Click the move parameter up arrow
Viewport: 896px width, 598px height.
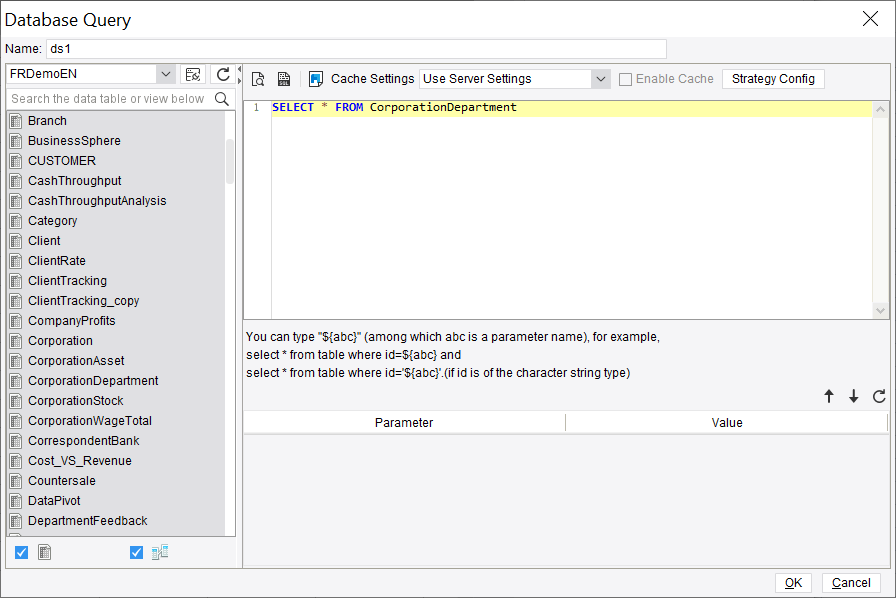(829, 396)
